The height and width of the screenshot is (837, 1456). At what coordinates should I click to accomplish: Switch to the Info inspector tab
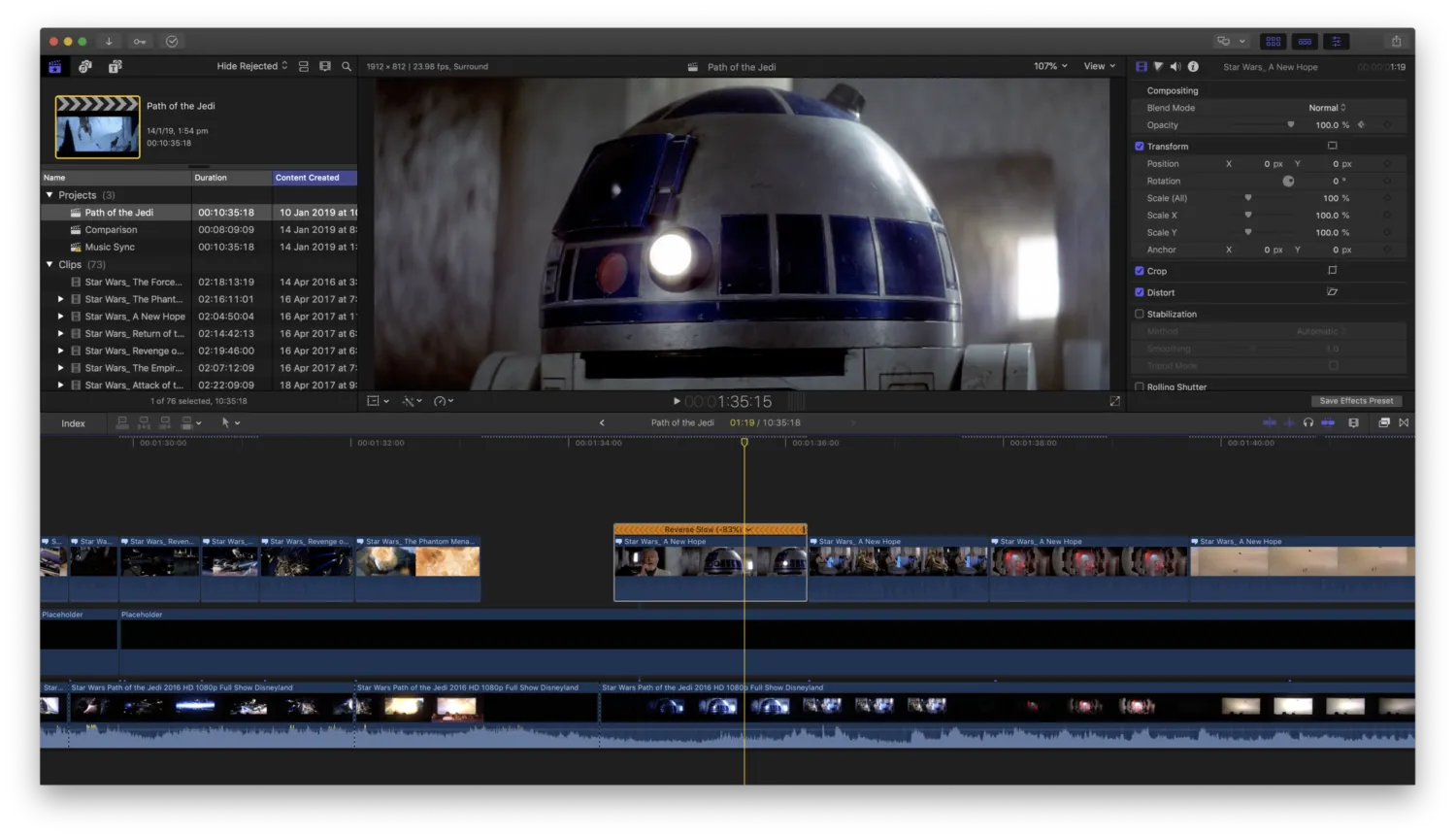click(x=1193, y=67)
